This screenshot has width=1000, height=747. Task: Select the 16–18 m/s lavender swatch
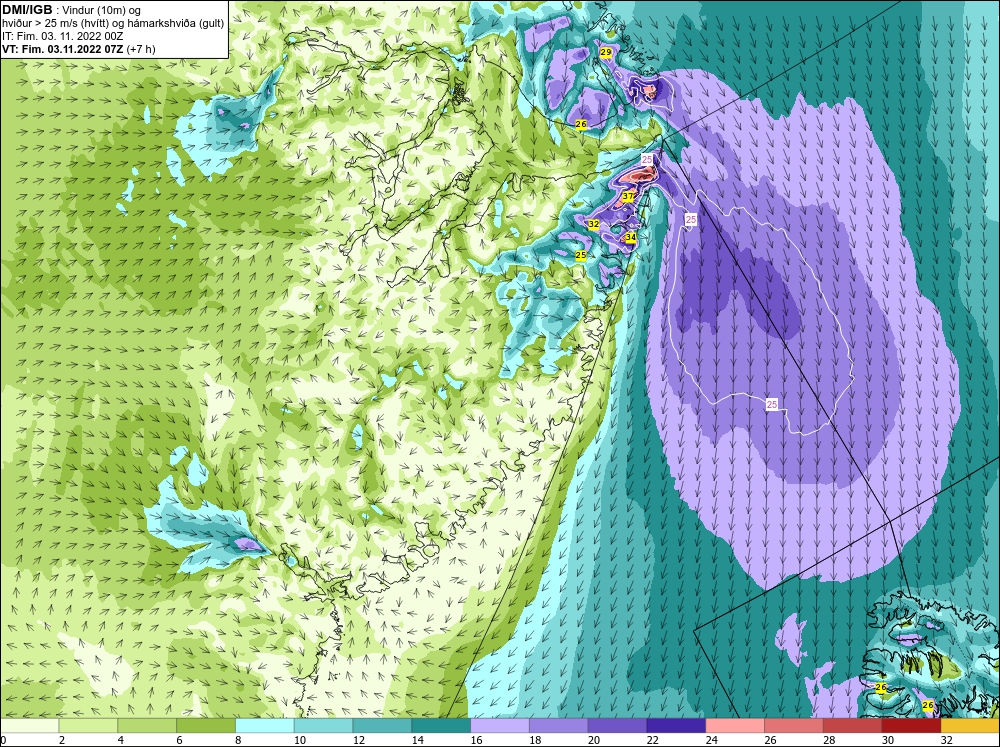500,726
